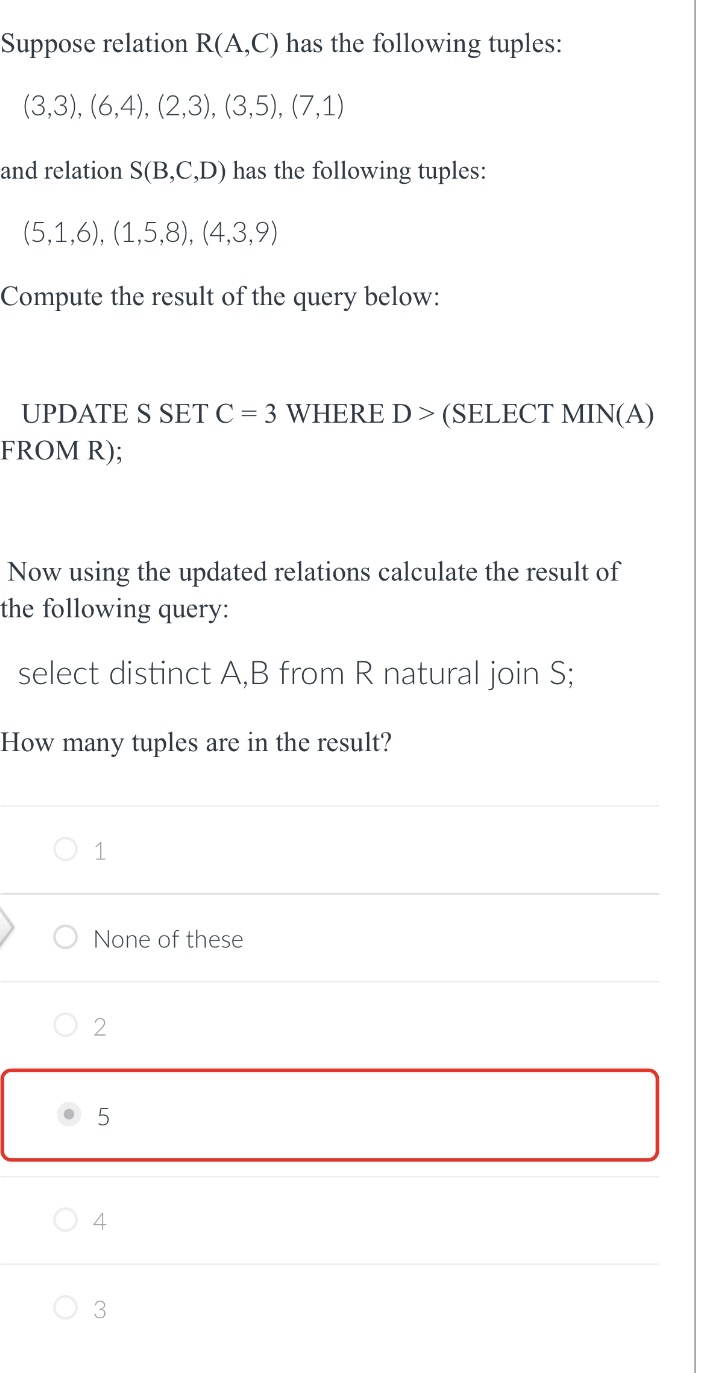This screenshot has width=721, height=1373.
Task: Select the radio button for option 4
Action: coord(65,1220)
